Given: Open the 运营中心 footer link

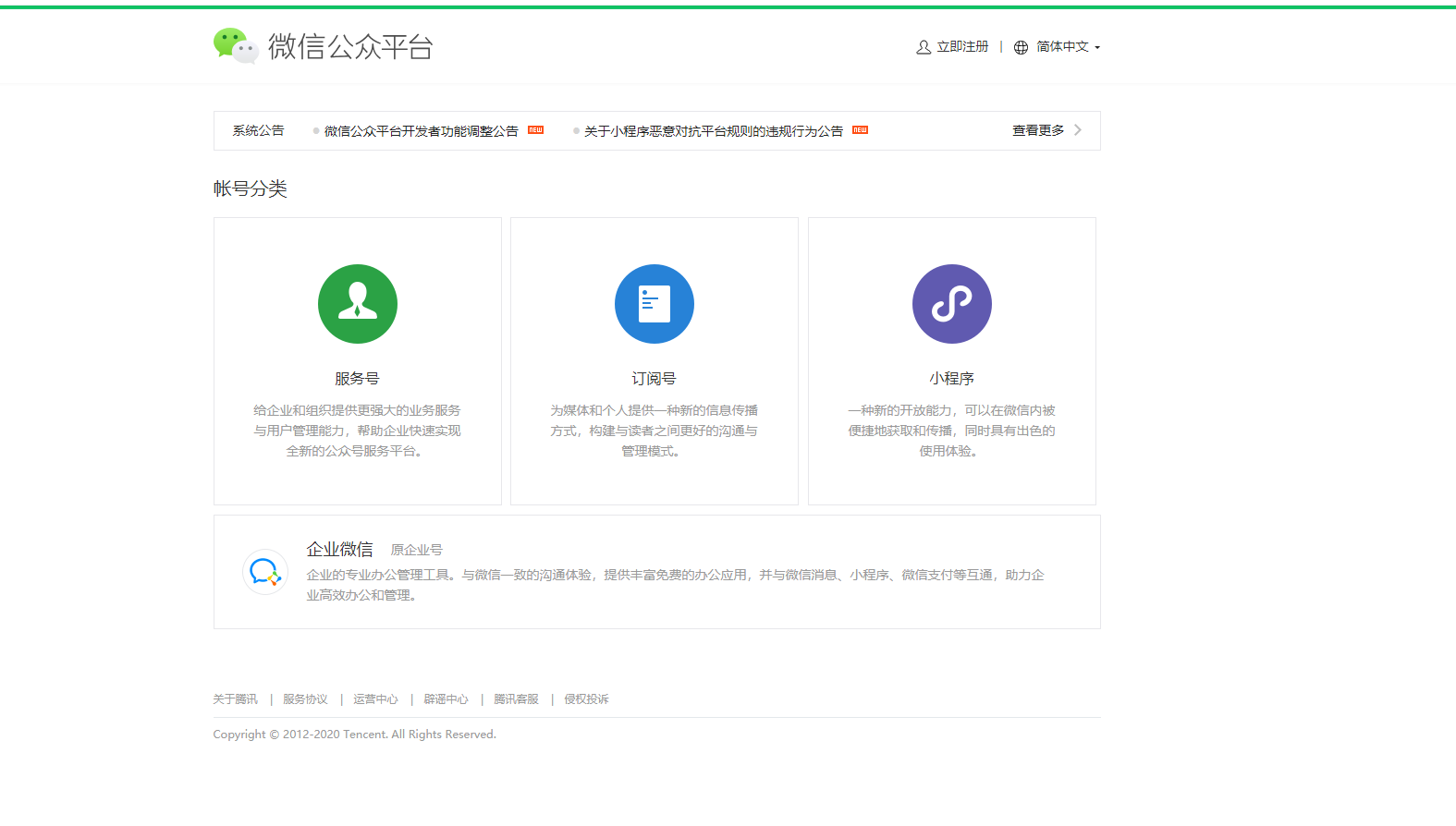Looking at the screenshot, I should coord(376,699).
